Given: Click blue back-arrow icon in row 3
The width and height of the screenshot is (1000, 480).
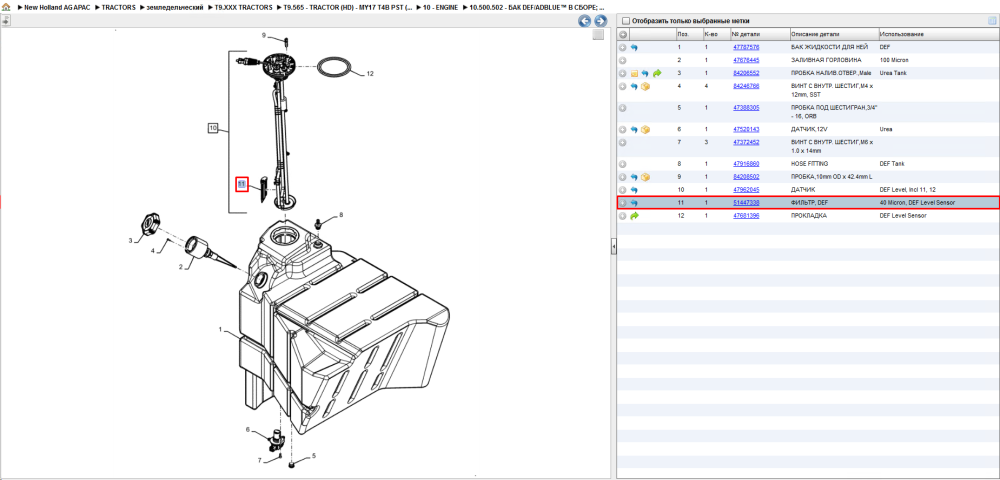Looking at the screenshot, I should 645,73.
